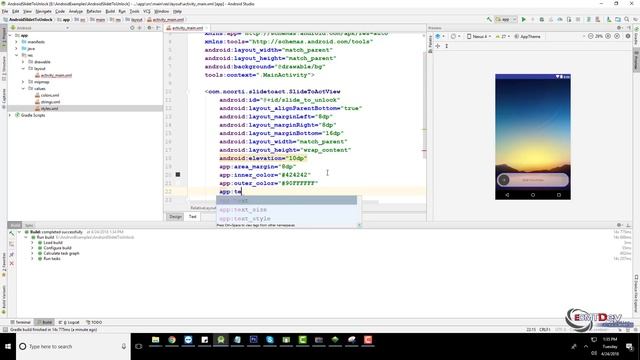640x360 pixels.
Task: Open the app run configuration dropdown
Action: tap(506, 19)
